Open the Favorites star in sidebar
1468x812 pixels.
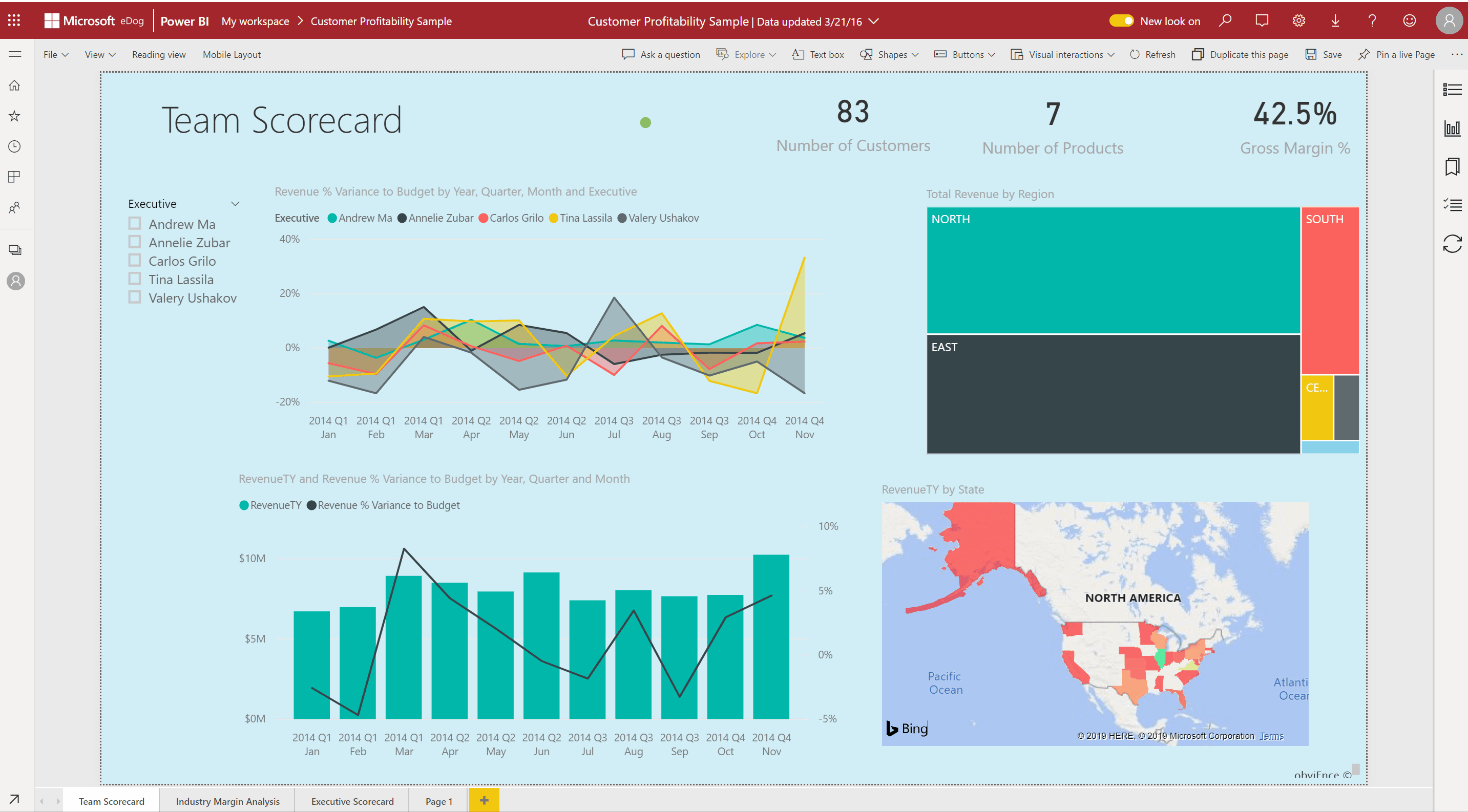pos(14,116)
